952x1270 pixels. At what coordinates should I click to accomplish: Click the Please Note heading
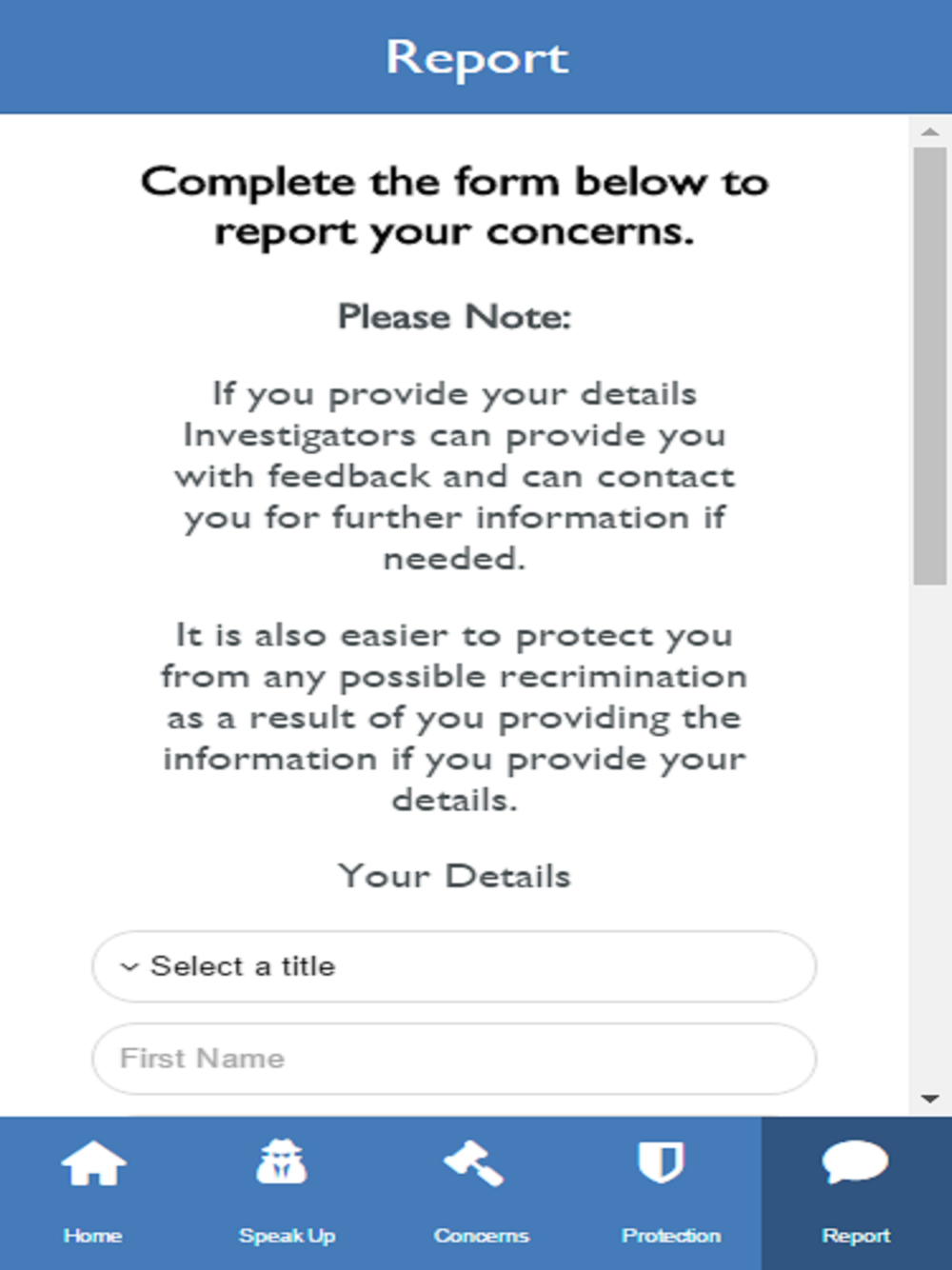(x=454, y=317)
